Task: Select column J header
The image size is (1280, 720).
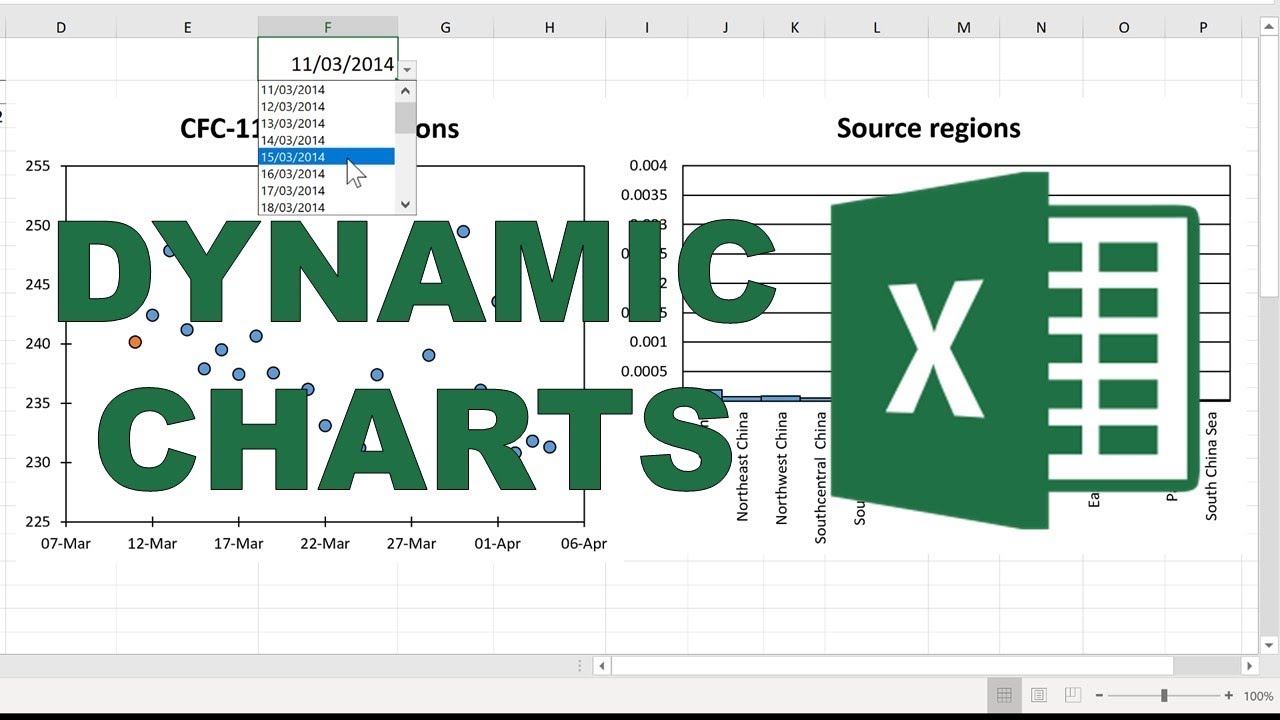Action: pos(725,28)
